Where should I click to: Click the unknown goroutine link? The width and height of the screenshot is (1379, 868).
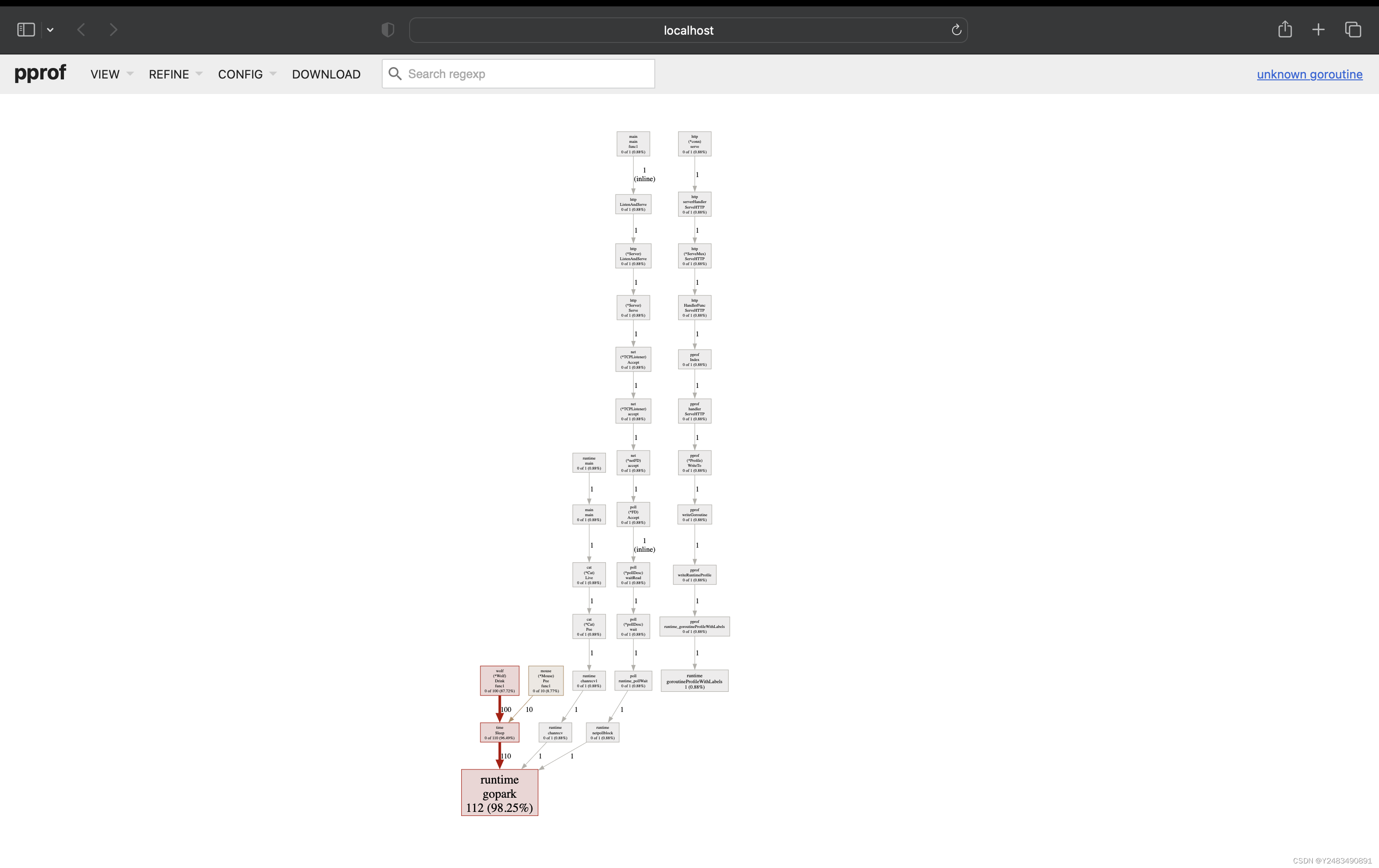(x=1309, y=74)
